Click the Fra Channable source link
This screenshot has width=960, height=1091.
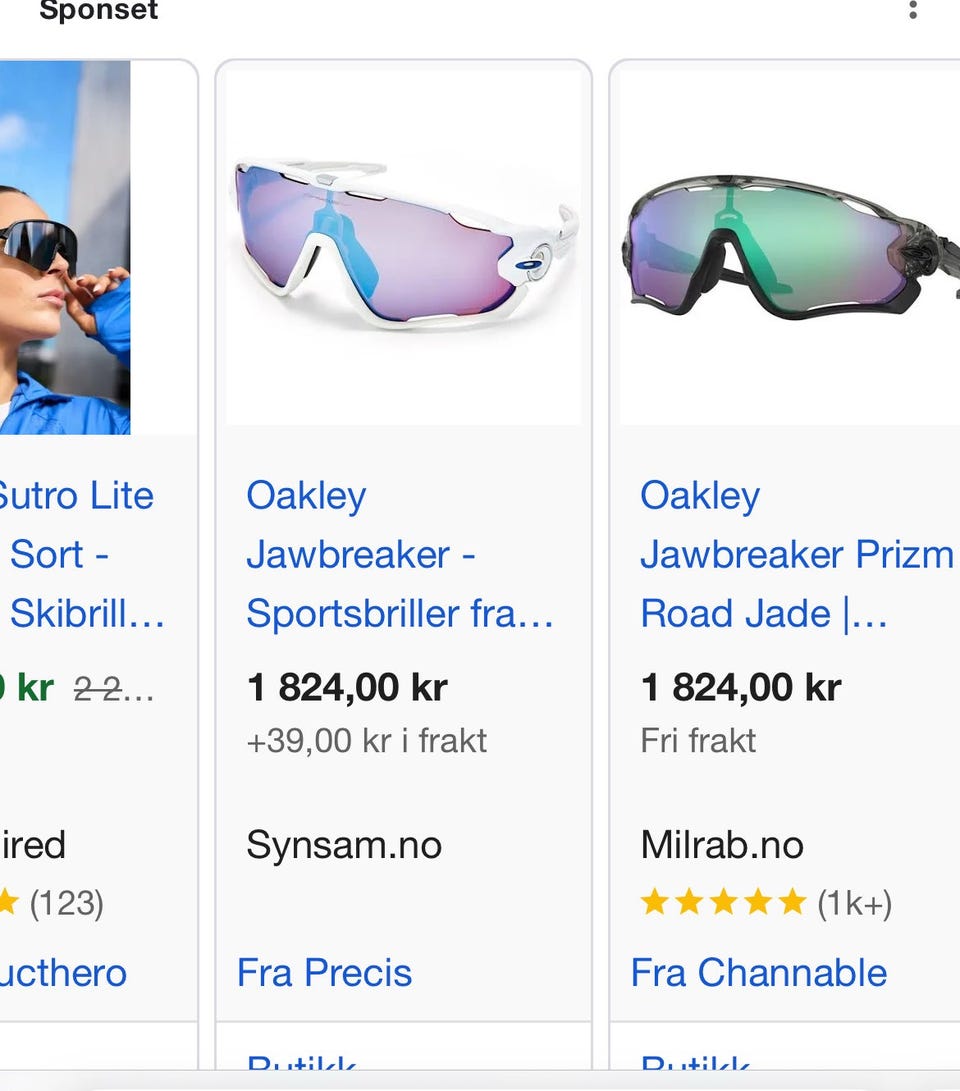click(x=761, y=972)
